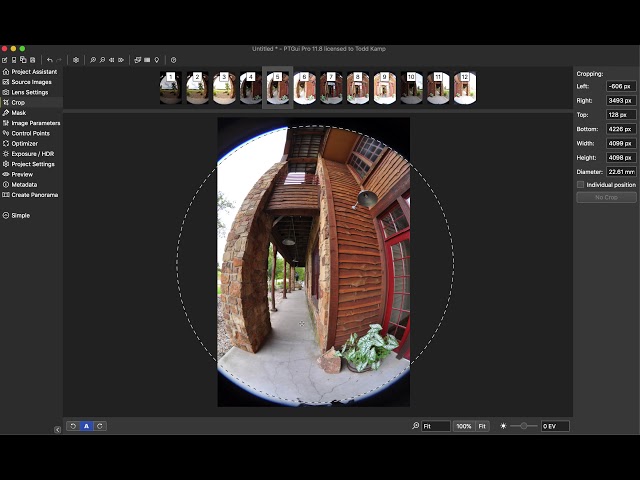
Task: Open the Preview sidebar tab
Action: pos(31,174)
